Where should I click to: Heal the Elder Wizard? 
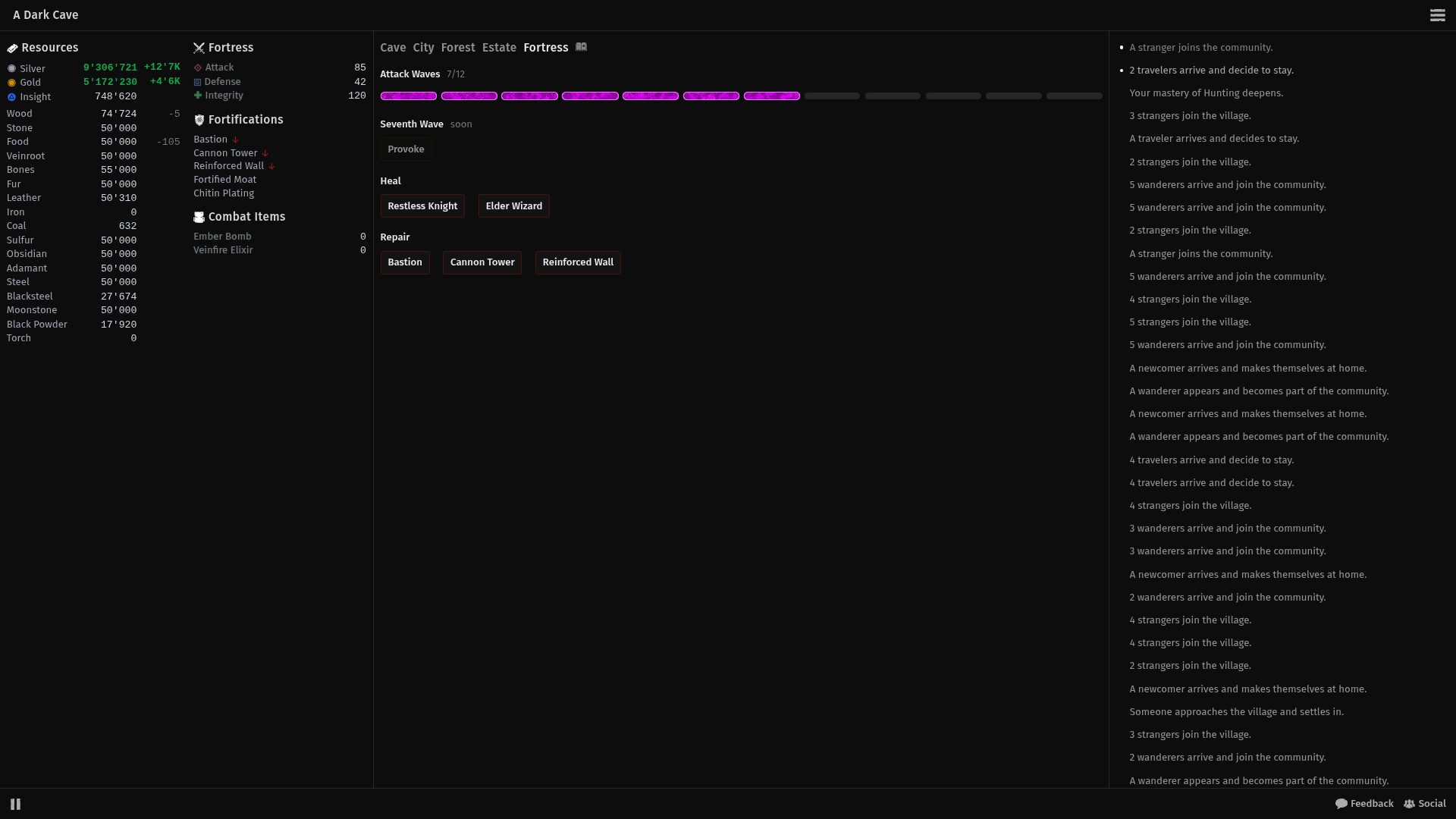(514, 206)
